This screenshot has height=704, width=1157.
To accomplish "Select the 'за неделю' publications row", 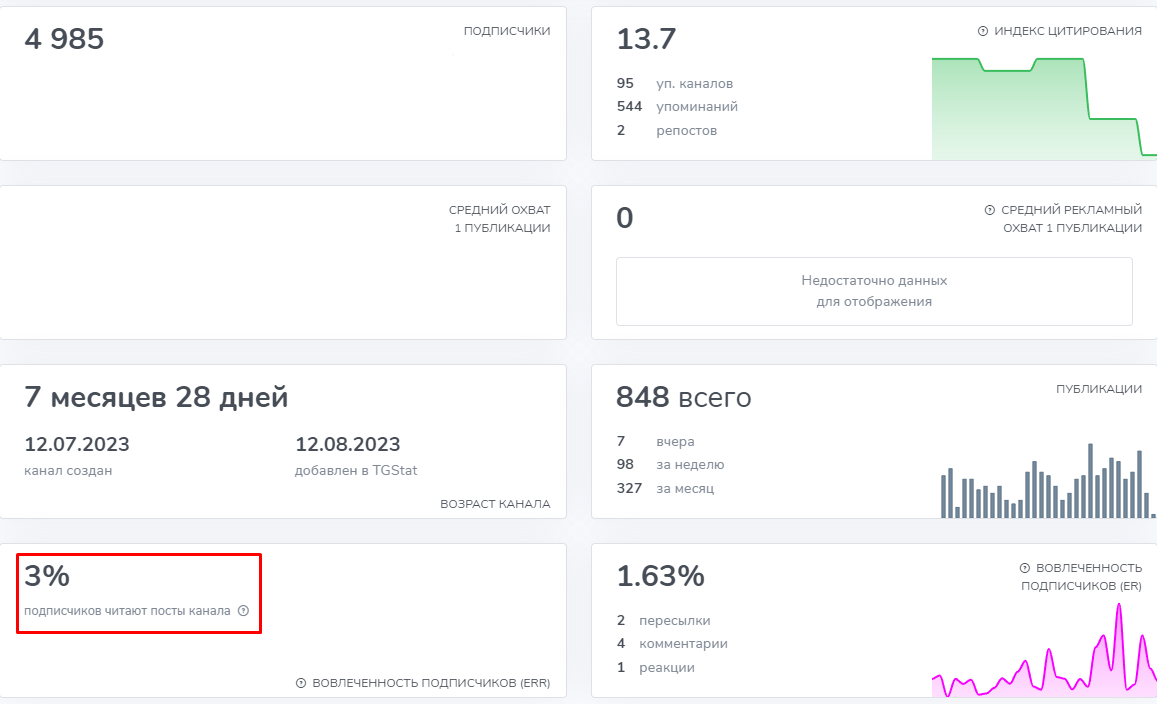I will point(670,464).
